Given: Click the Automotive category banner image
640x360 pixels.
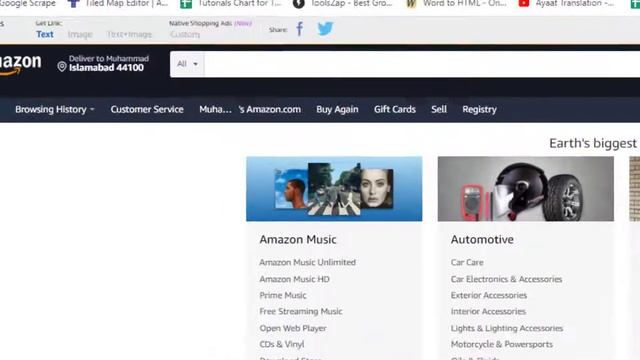Looking at the screenshot, I should click(x=526, y=189).
